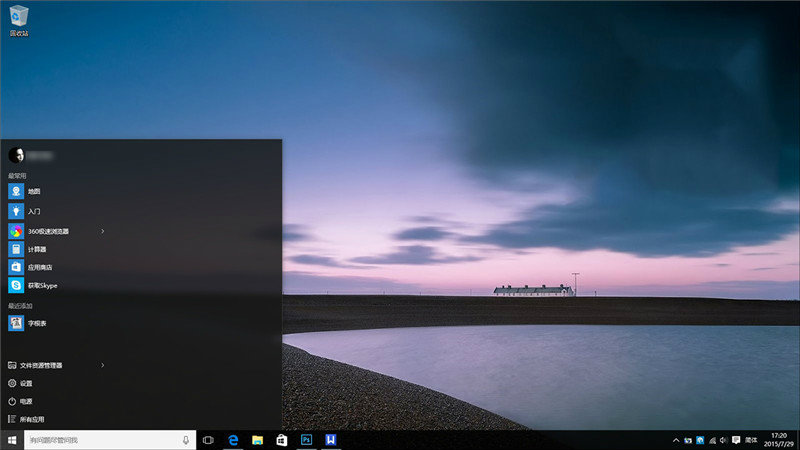800x450 pixels.
Task: Expand the 360极速浏览器 jump list arrow
Action: point(102,231)
